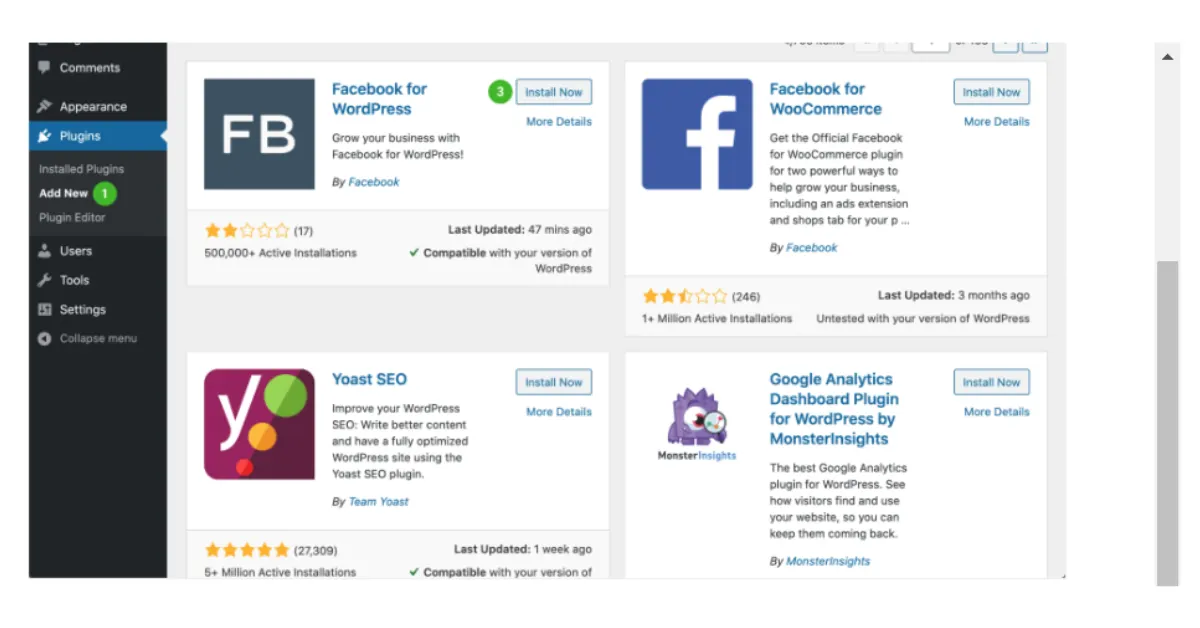Screen dimensions: 1200x628
Task: Click the Tools wrench icon
Action: point(44,280)
